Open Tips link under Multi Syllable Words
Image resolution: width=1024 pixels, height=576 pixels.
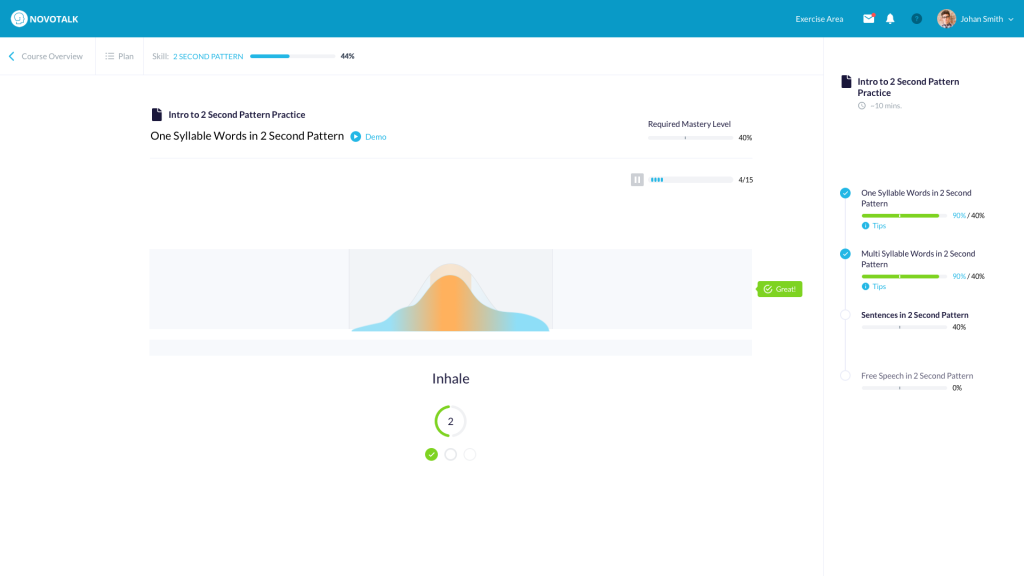click(x=878, y=287)
